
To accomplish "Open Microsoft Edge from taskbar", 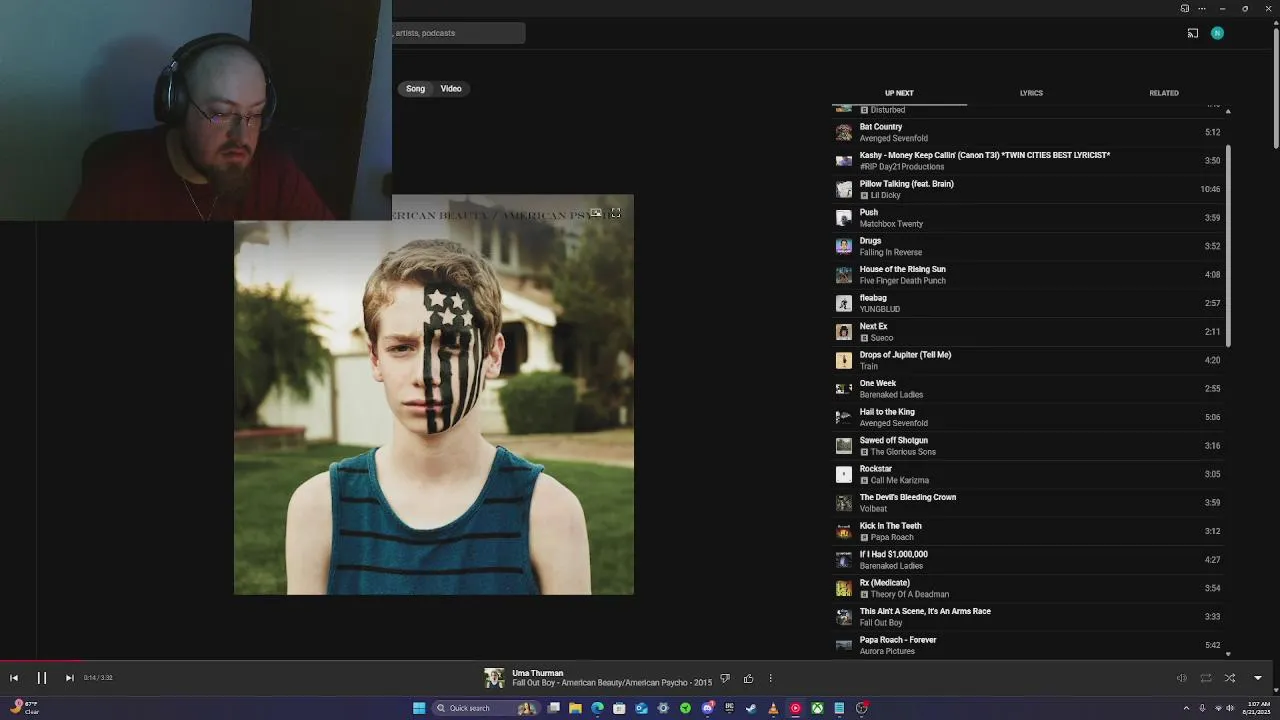I will (x=597, y=708).
